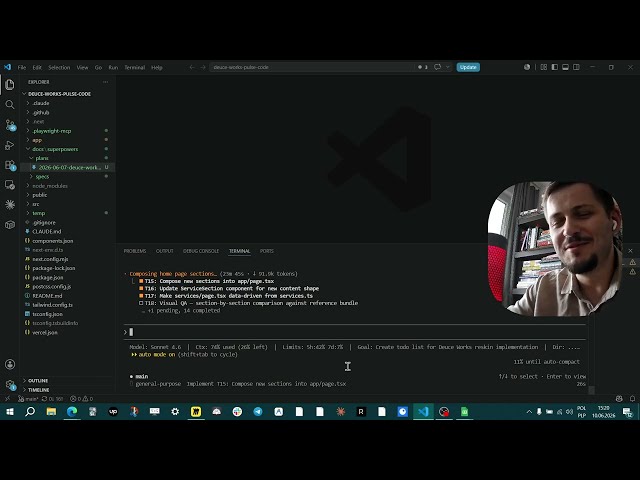Toggle the bottom Panel visibility
Viewport: 640px width, 480px height.
click(565, 67)
